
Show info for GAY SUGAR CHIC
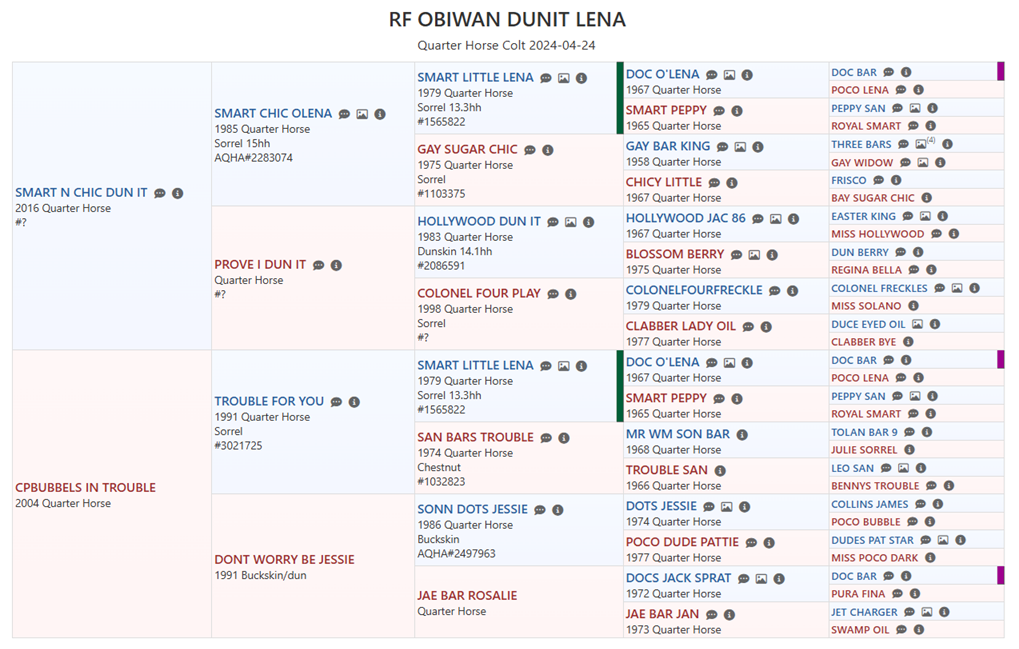[548, 150]
